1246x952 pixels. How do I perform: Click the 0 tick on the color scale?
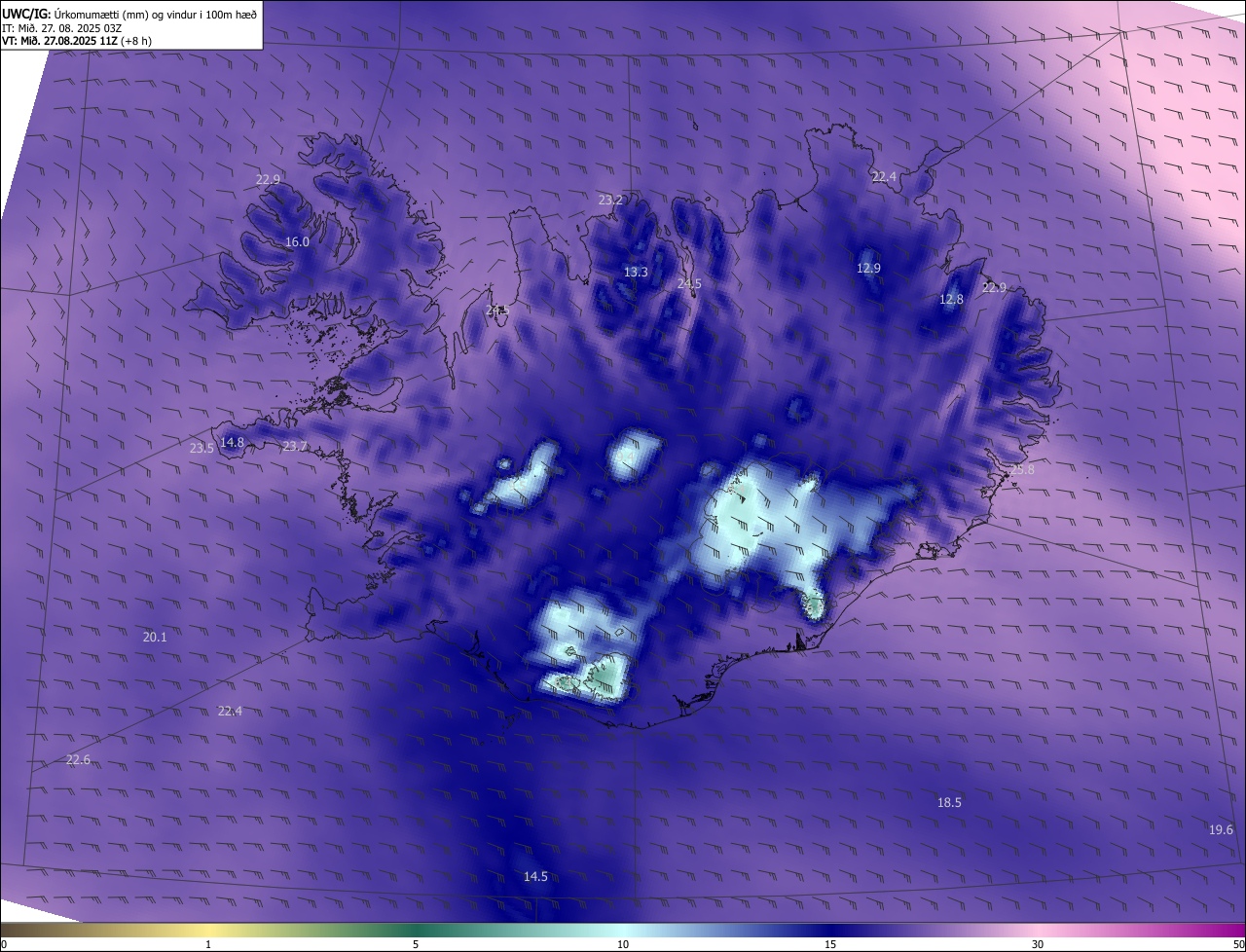pyautogui.click(x=4, y=944)
